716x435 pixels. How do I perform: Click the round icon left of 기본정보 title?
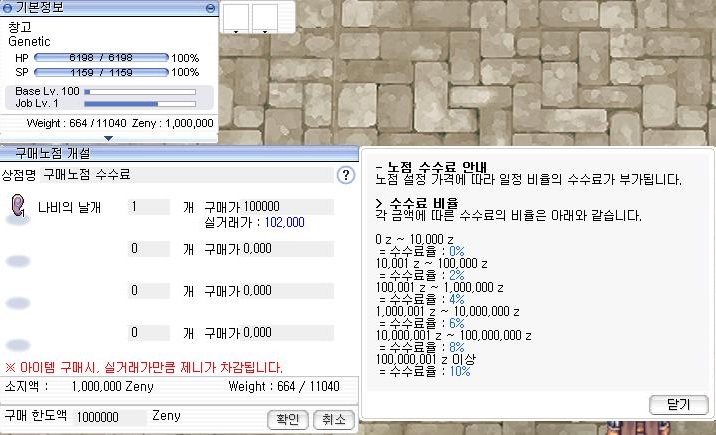(x=9, y=7)
